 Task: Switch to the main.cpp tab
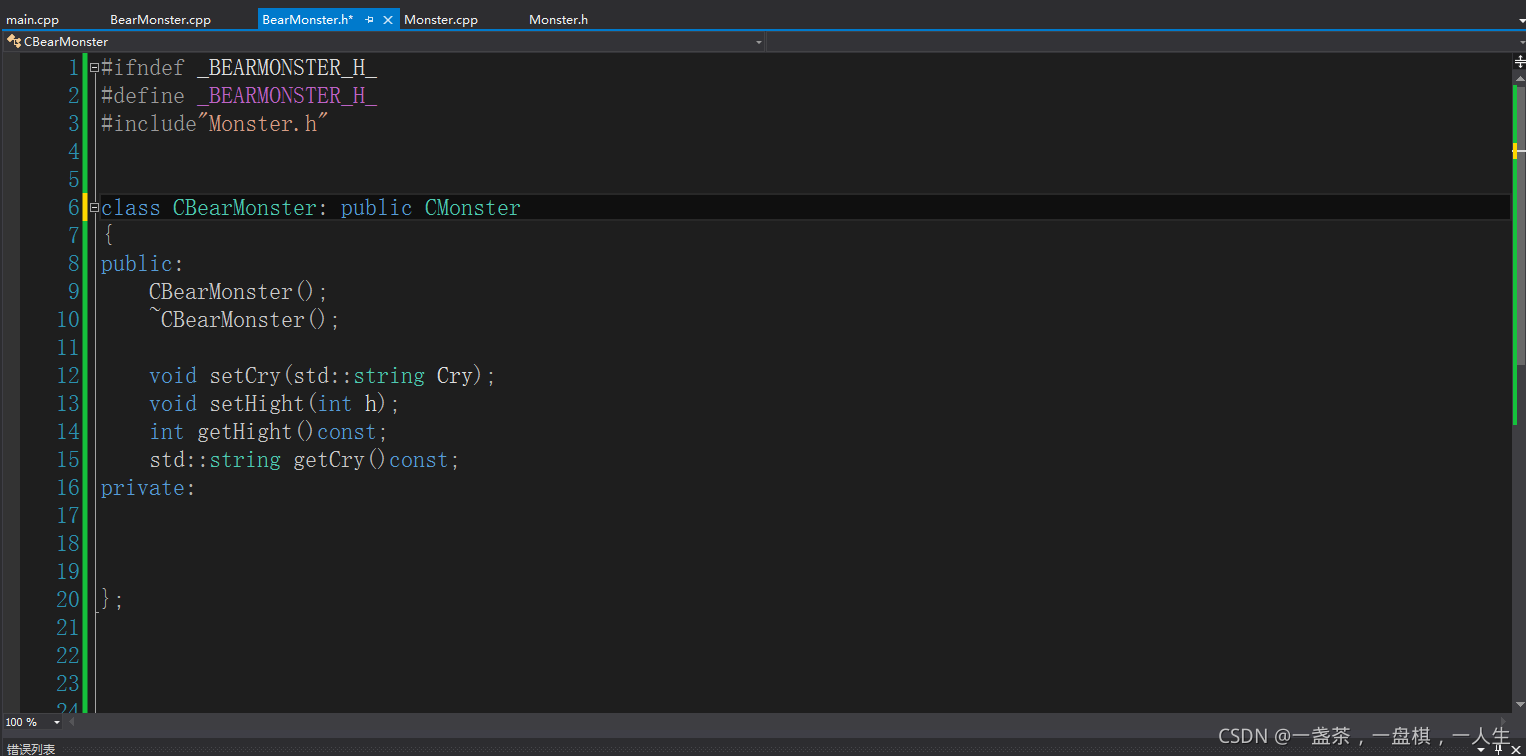(x=33, y=20)
